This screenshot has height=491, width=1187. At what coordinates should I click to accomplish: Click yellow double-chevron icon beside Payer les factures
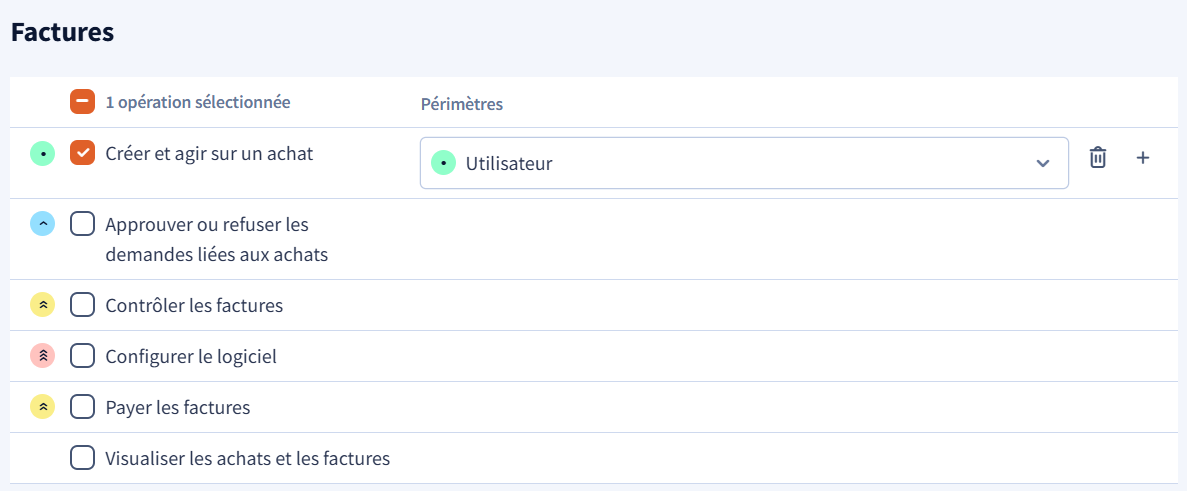tap(42, 407)
